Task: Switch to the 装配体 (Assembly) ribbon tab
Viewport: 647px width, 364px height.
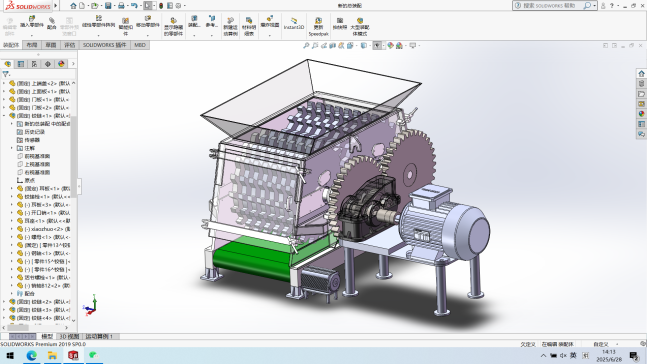Action: tap(11, 45)
